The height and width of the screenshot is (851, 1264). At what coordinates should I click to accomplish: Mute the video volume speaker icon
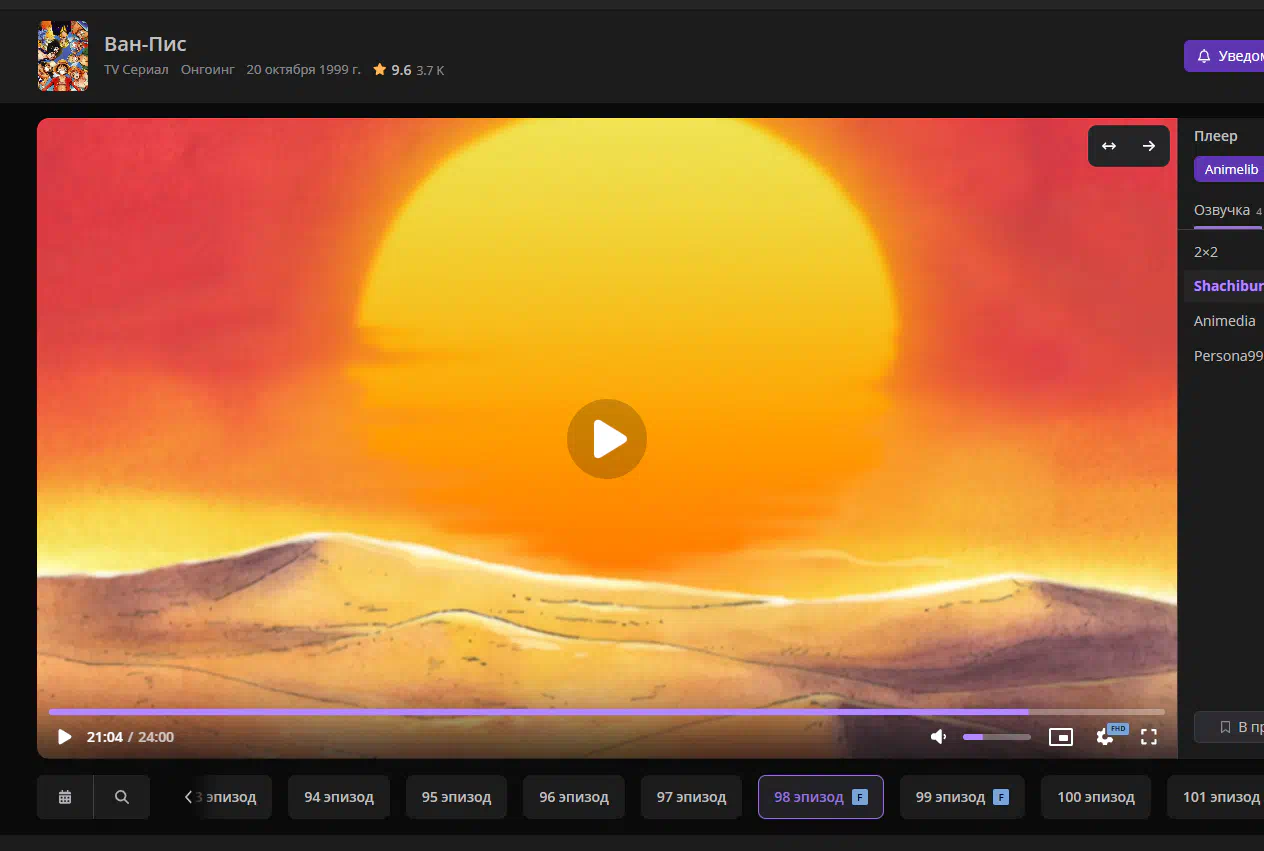click(938, 737)
